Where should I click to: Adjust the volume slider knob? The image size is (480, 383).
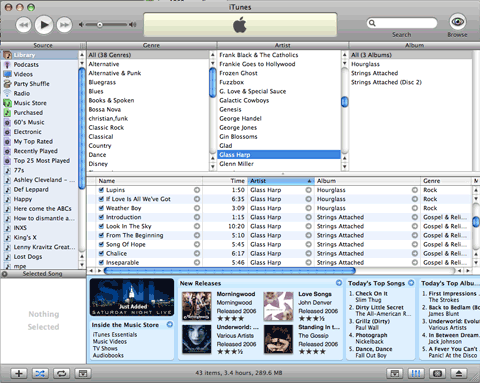pyautogui.click(x=99, y=25)
